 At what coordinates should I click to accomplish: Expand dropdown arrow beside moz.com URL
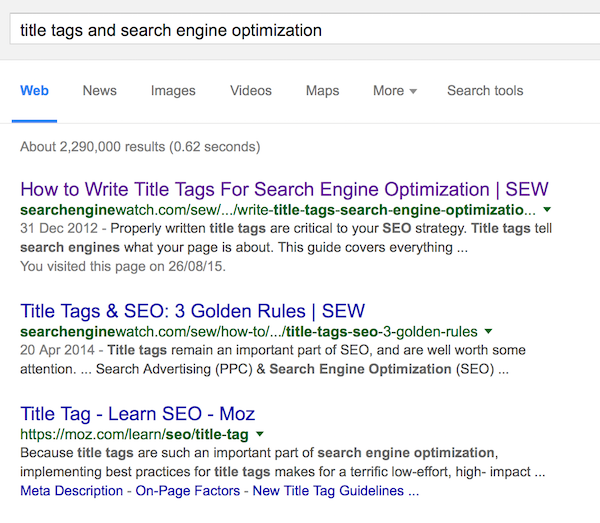(x=259, y=435)
